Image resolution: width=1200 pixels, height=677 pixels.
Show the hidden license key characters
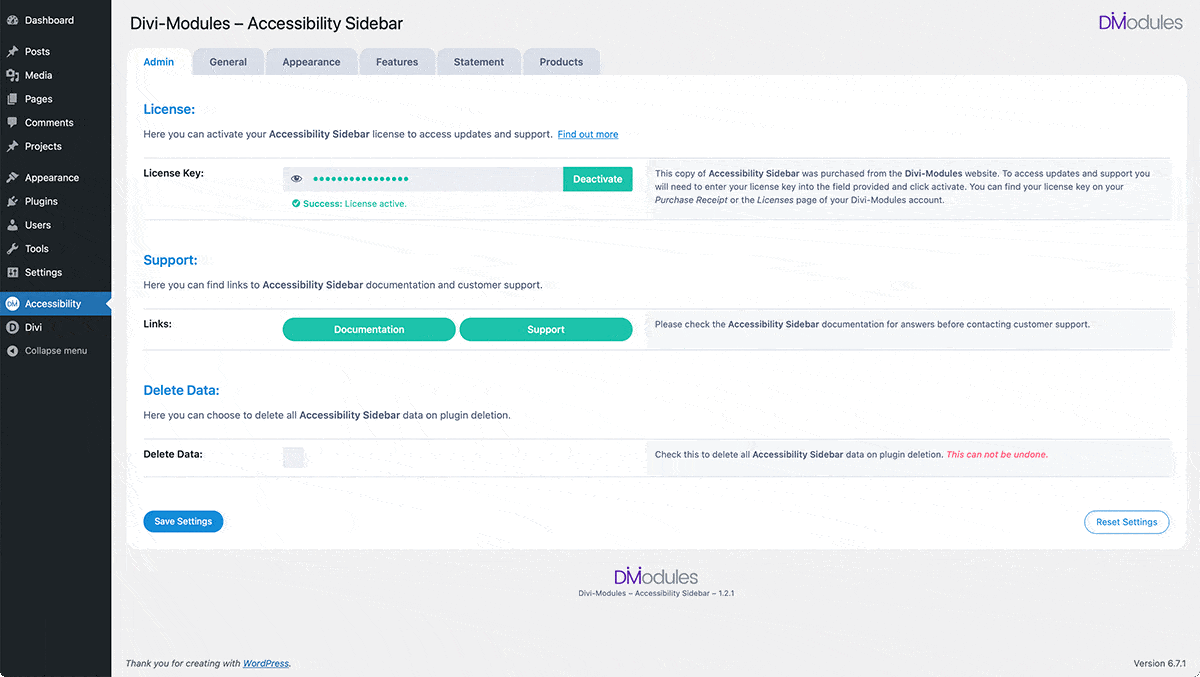(296, 178)
